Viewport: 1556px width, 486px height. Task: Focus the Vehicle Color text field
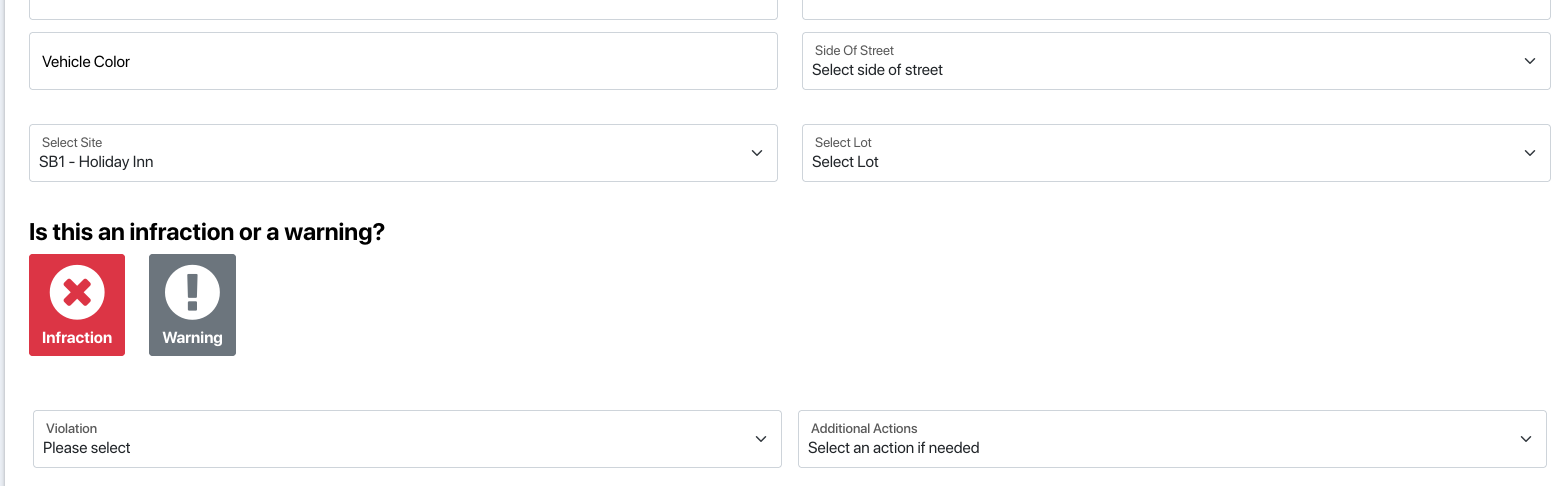tap(403, 61)
